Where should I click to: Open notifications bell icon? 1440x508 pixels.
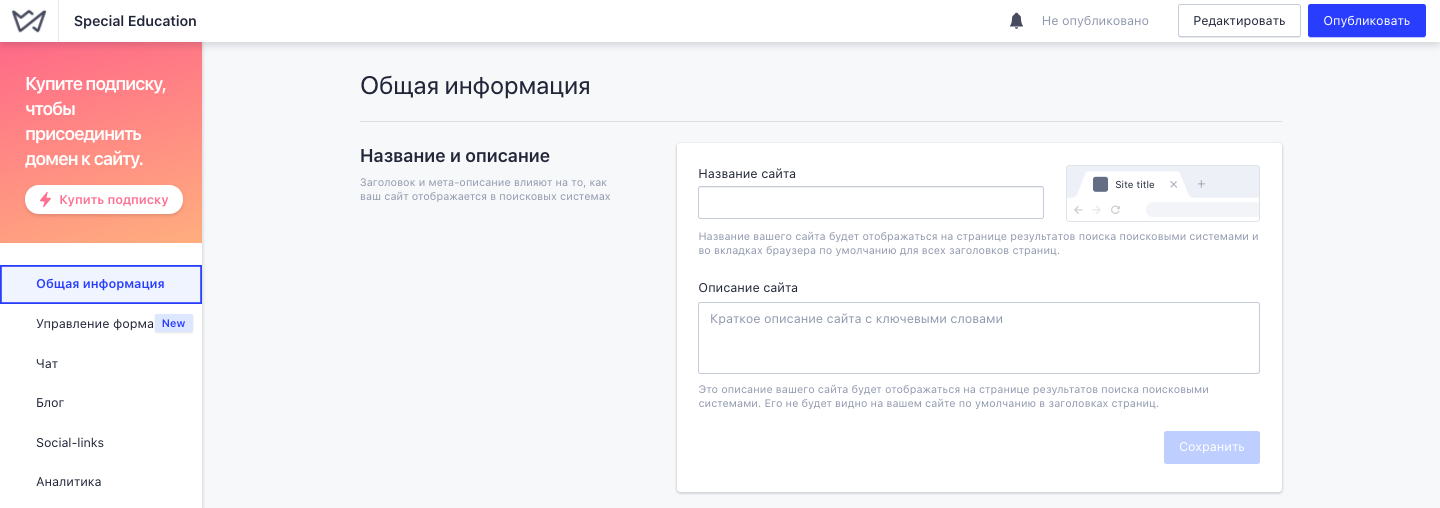pyautogui.click(x=1017, y=21)
